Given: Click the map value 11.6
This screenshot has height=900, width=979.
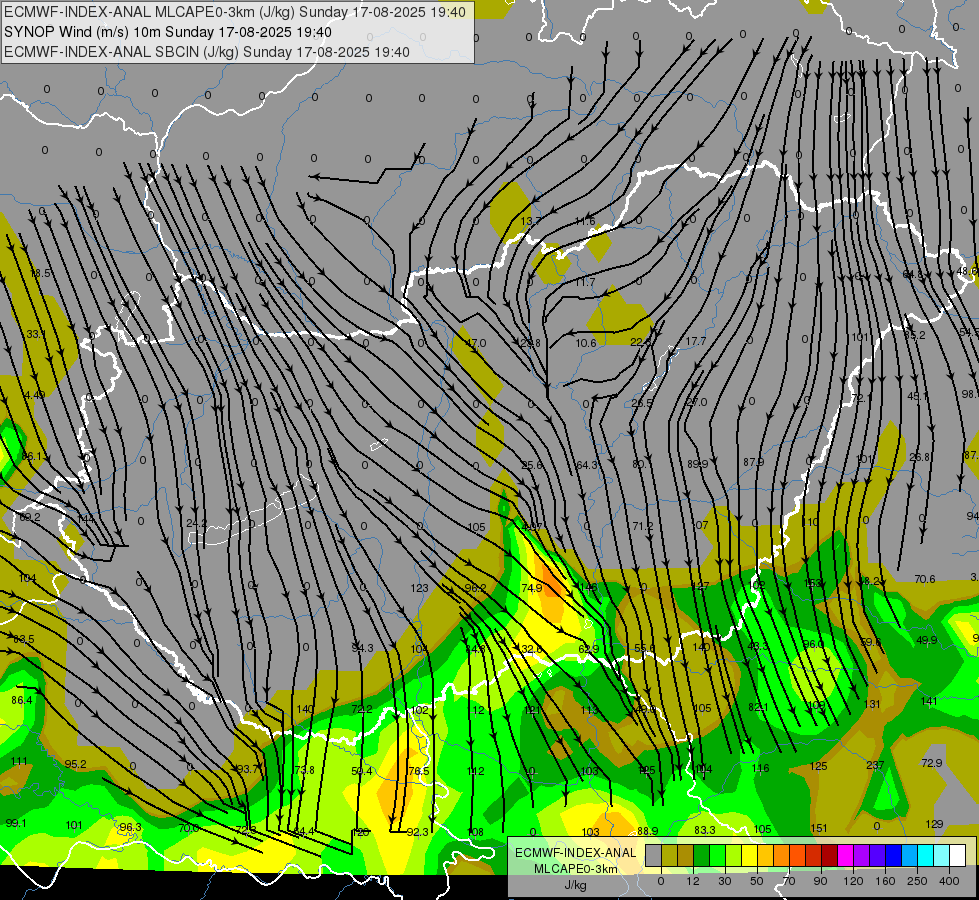Looking at the screenshot, I should tap(586, 221).
